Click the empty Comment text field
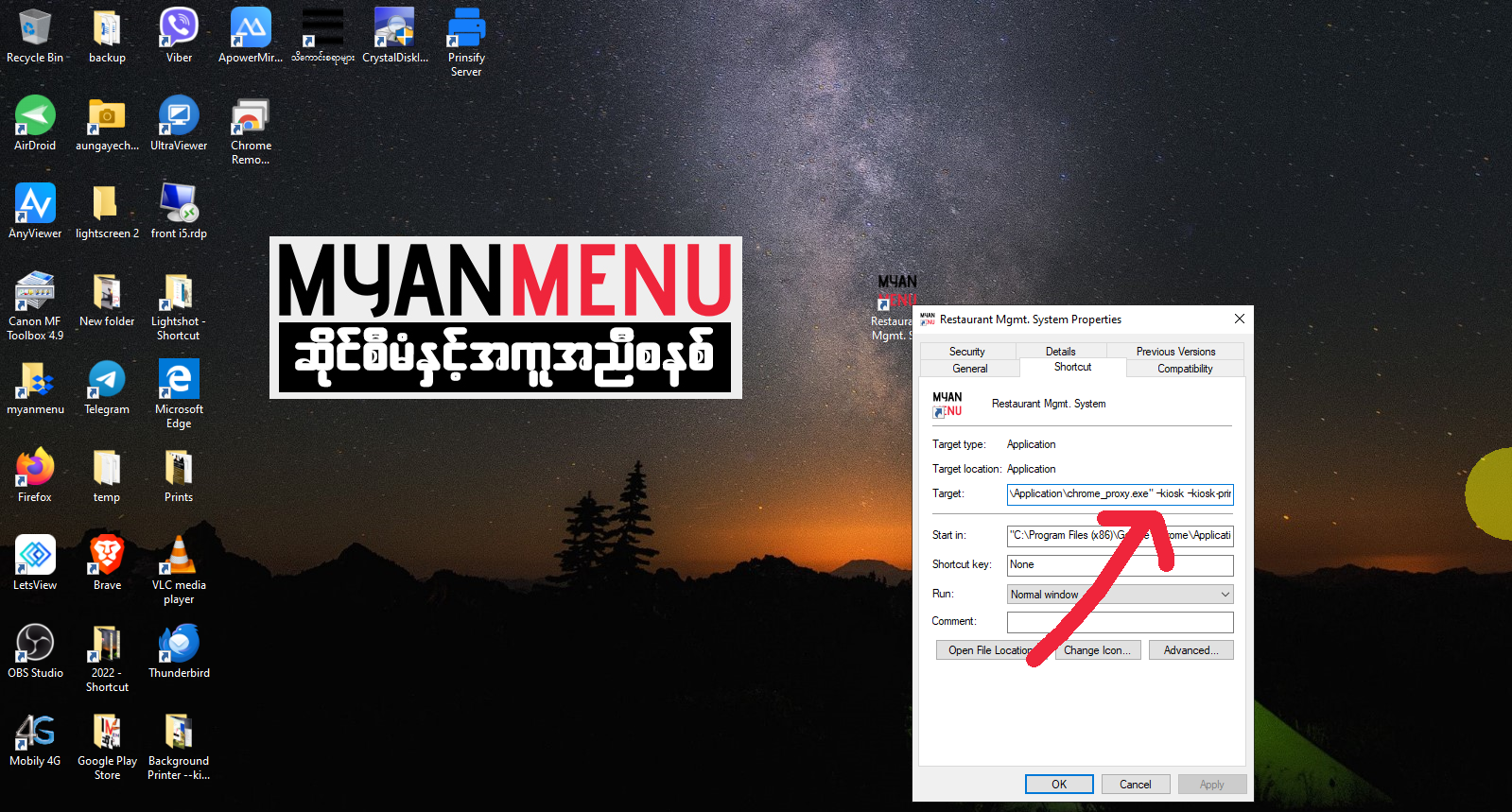1512x812 pixels. pos(1120,622)
